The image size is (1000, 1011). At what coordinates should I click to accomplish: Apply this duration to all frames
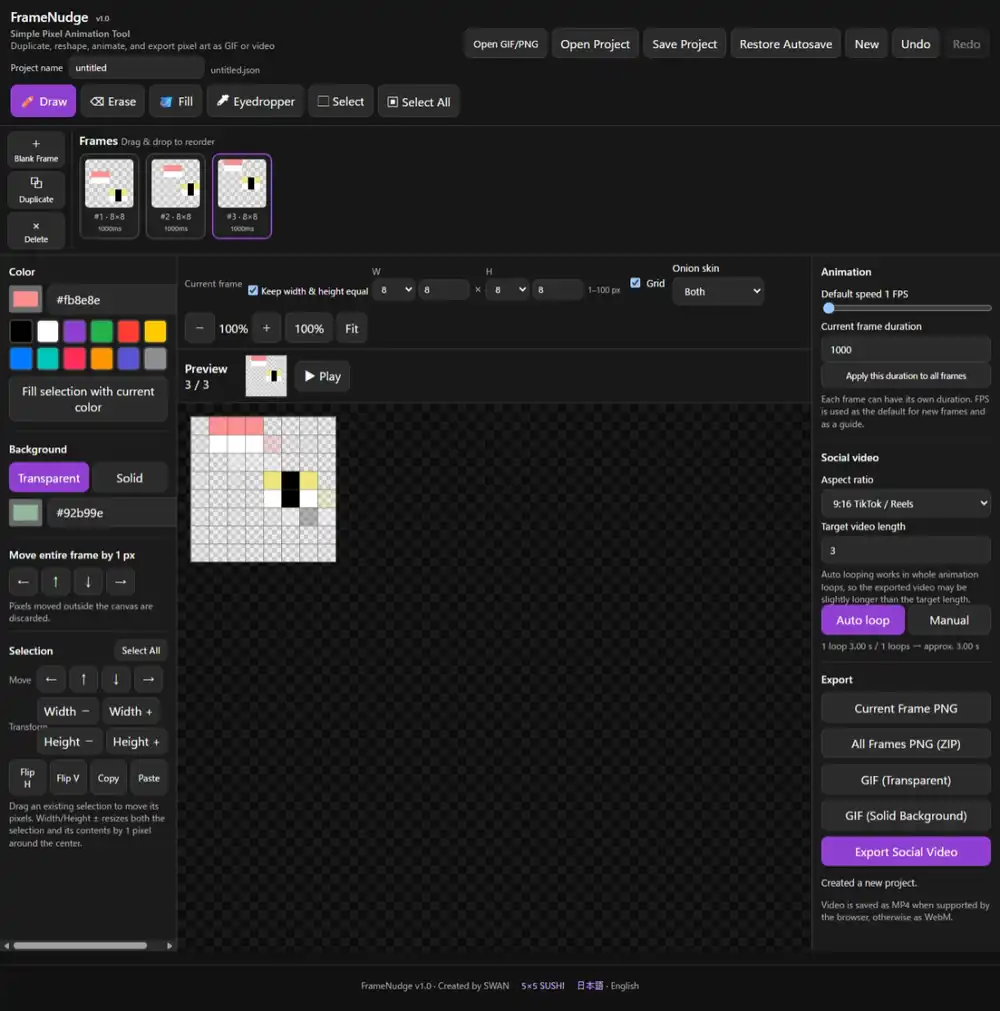(905, 375)
